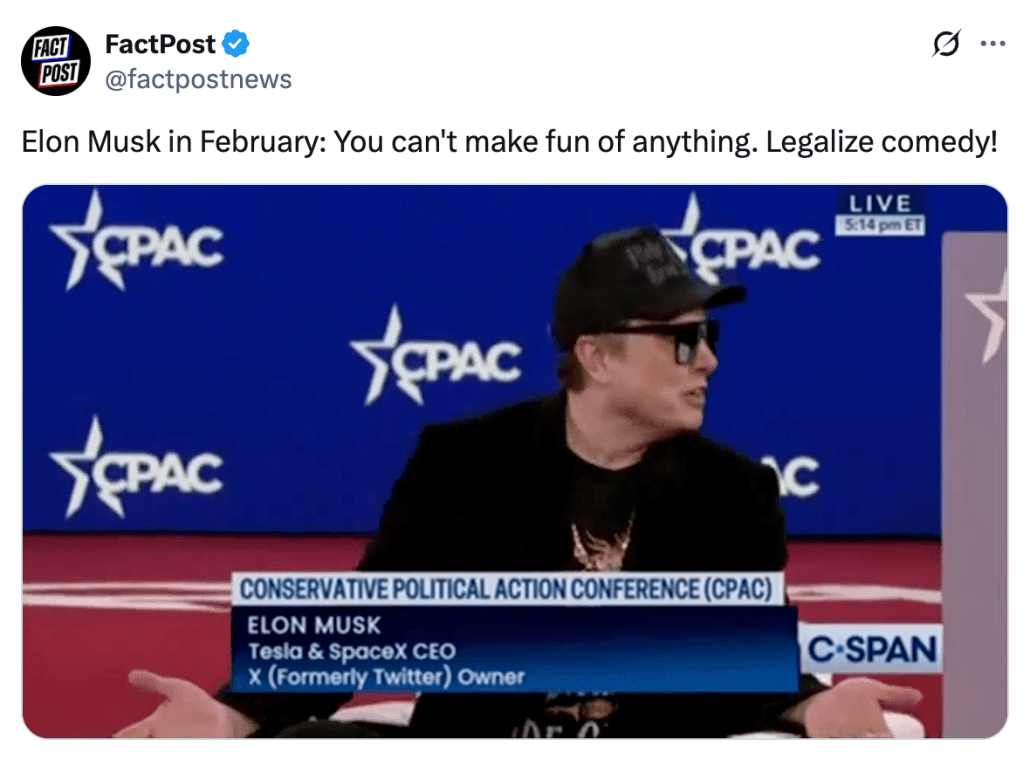1023x761 pixels.
Task: Play the Elon Musk CPAC video
Action: pyautogui.click(x=514, y=460)
